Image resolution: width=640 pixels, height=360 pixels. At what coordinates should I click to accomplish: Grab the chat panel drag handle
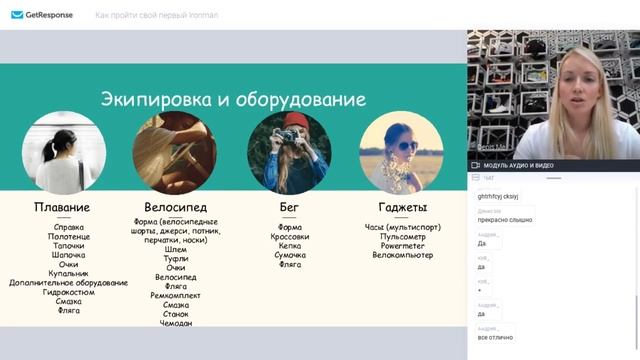click(x=554, y=178)
